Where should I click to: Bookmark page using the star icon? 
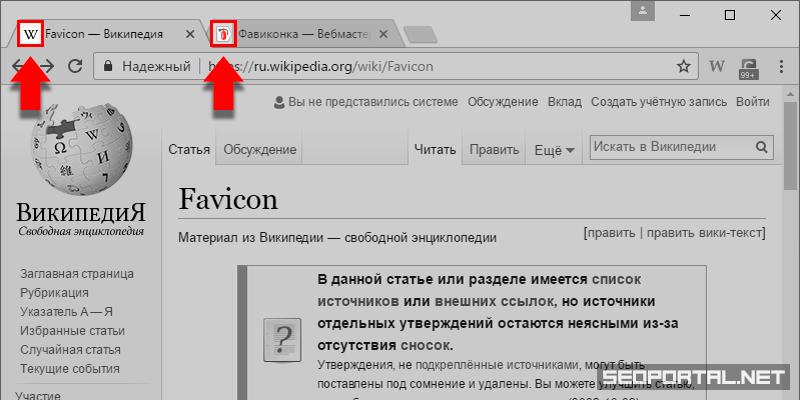[684, 67]
